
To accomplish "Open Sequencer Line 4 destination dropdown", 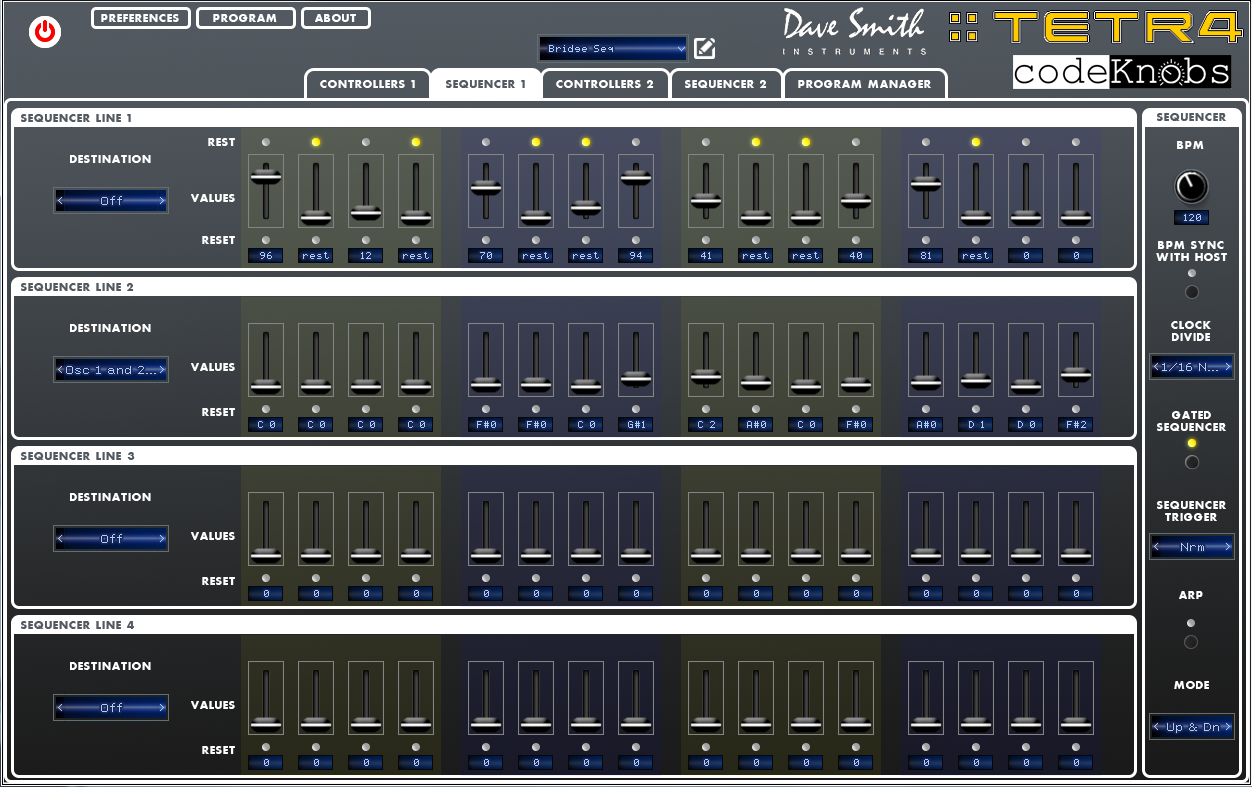I will 111,708.
